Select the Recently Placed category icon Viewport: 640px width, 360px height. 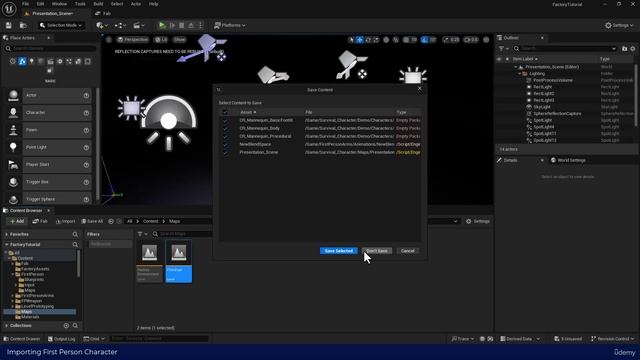(x=13, y=61)
